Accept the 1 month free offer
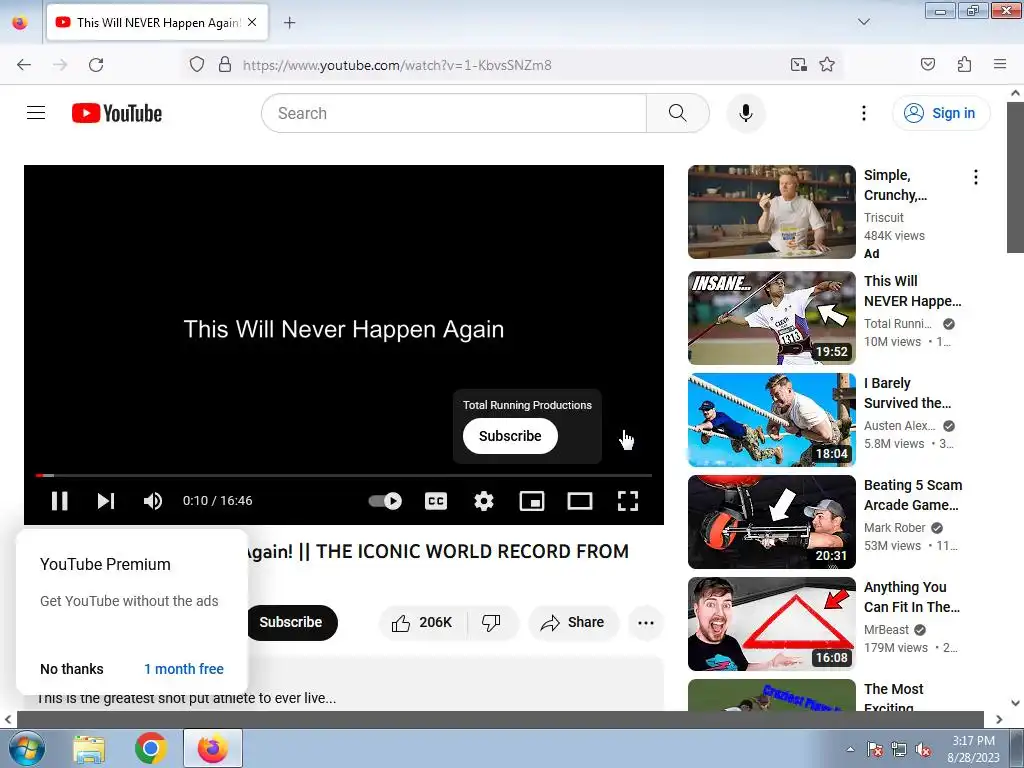The image size is (1024, 768). click(x=184, y=669)
